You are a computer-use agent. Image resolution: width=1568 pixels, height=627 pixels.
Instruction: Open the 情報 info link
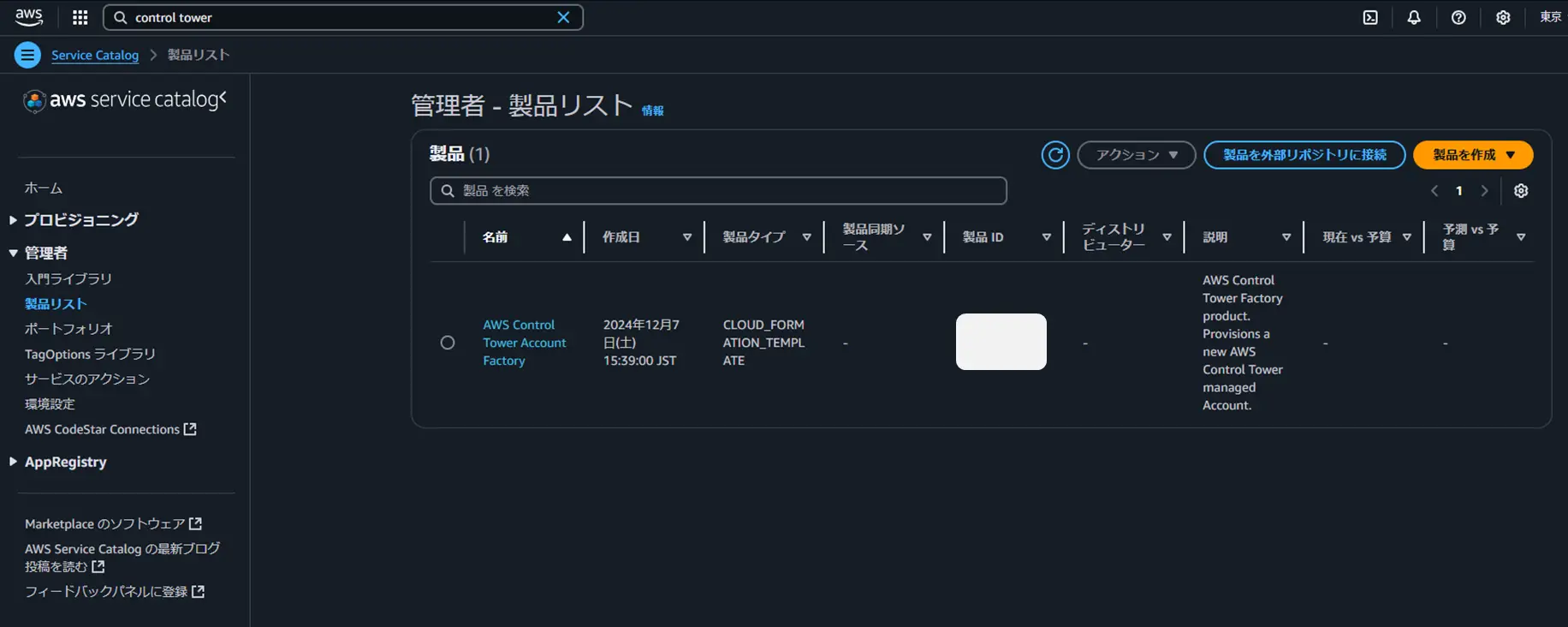(x=652, y=110)
